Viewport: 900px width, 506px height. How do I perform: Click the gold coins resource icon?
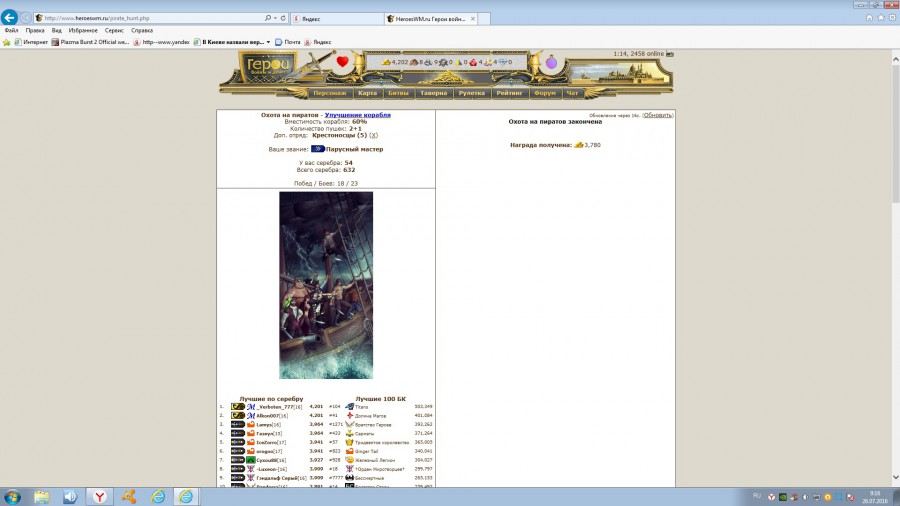click(x=386, y=62)
